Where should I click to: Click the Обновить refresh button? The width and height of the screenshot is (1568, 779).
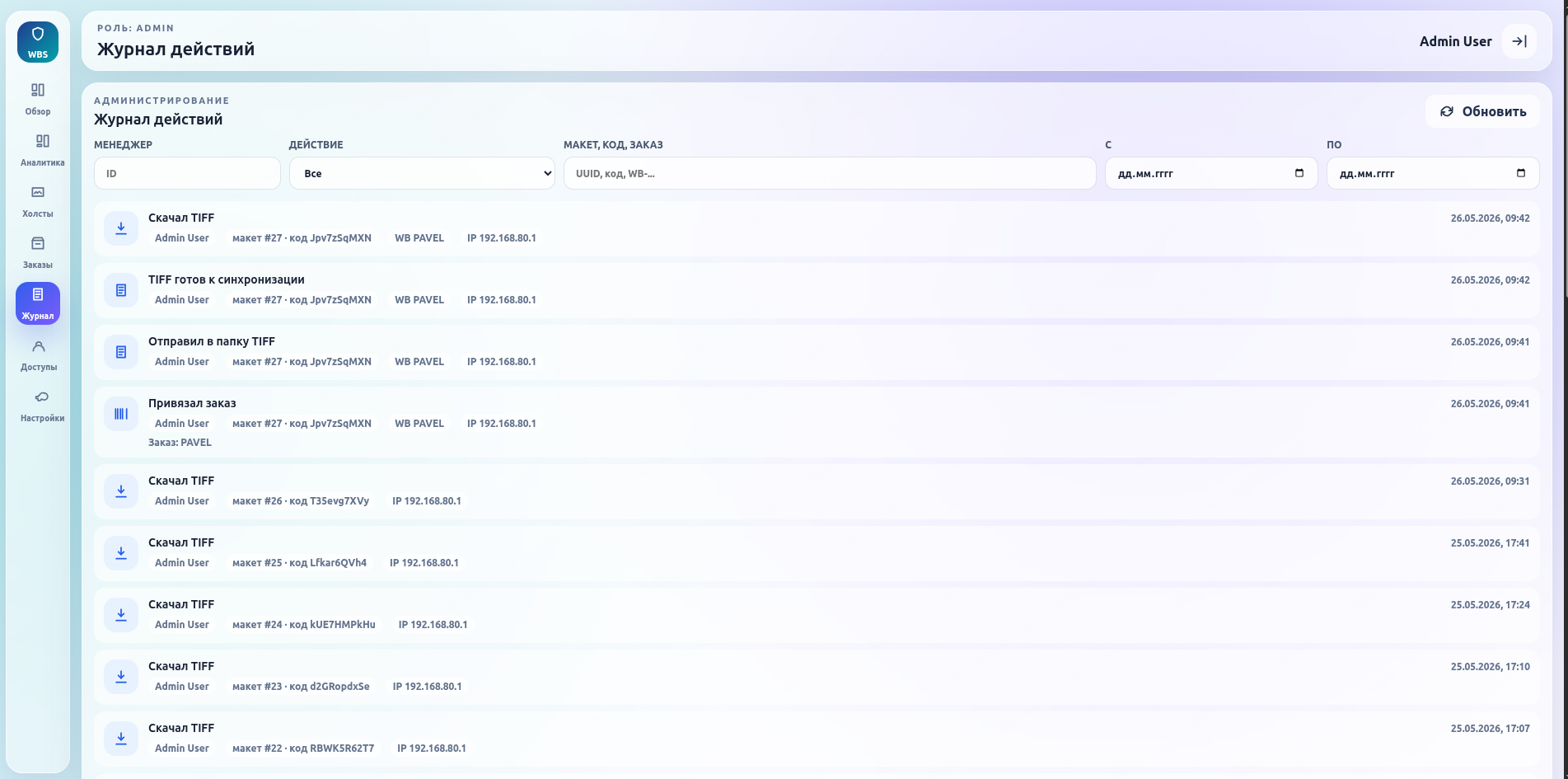coord(1483,111)
